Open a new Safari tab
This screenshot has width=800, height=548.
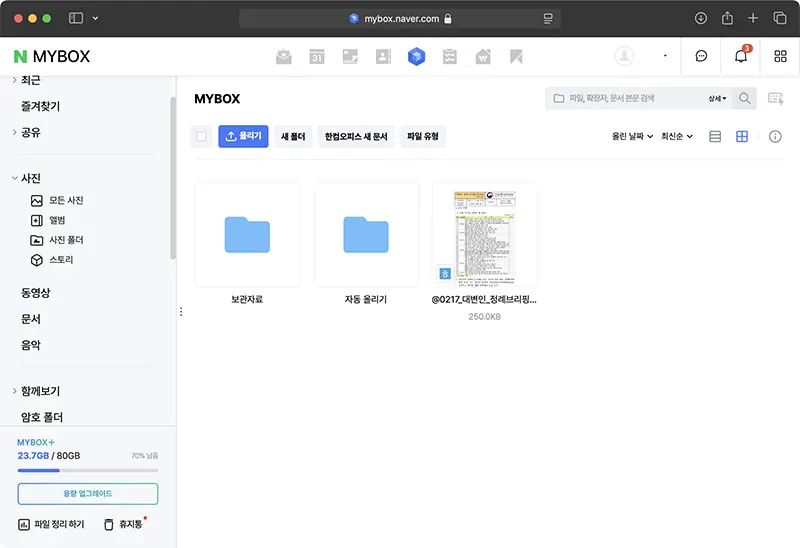(x=753, y=18)
